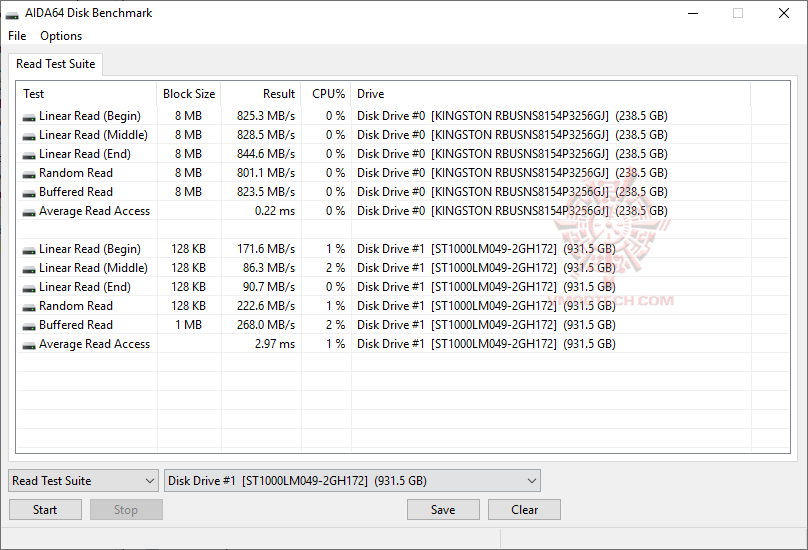The image size is (808, 550).
Task: Select the Read Test Suite tab
Action: [56, 64]
